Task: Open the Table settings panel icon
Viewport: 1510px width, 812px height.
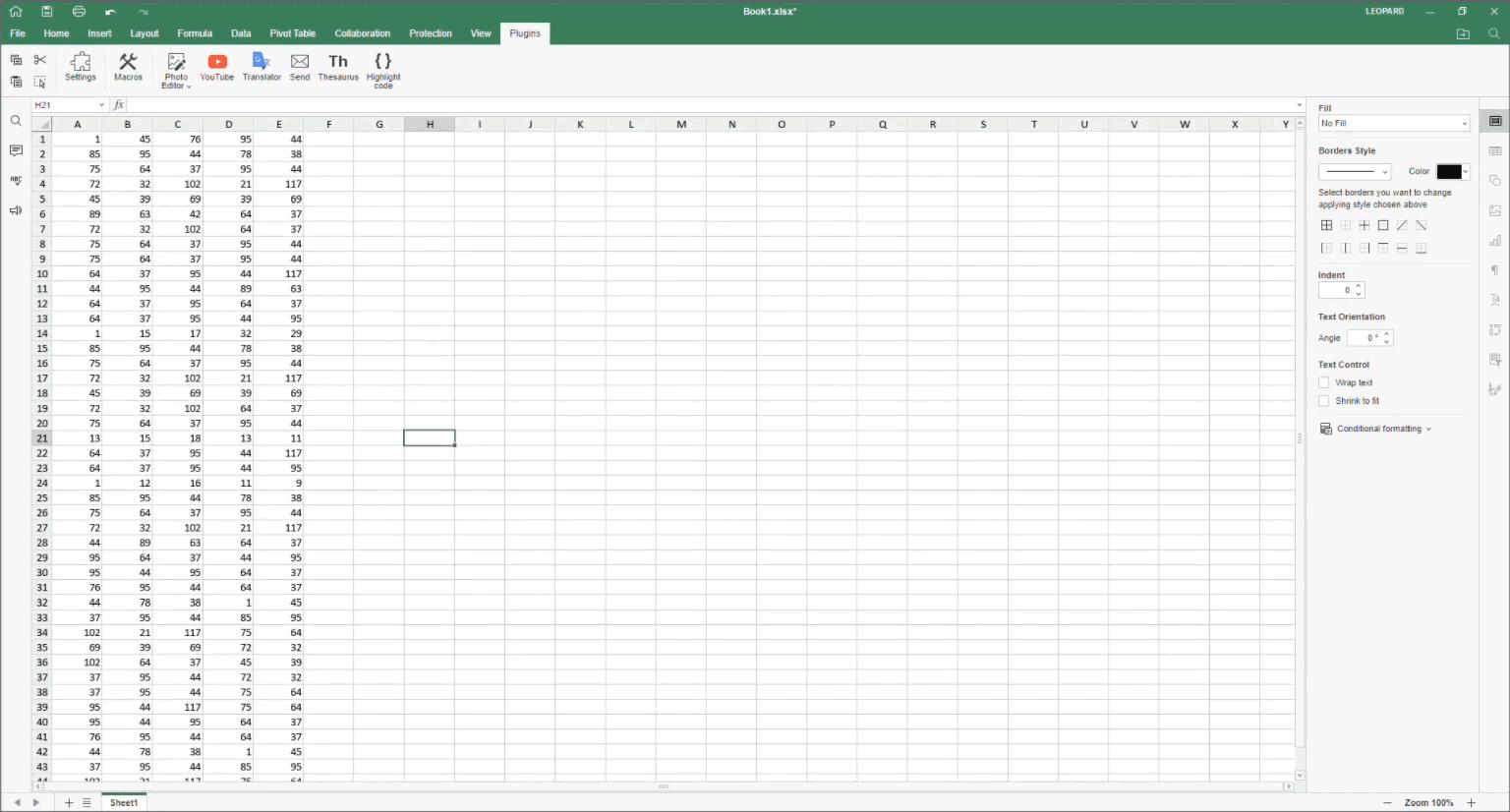Action: click(x=1495, y=150)
